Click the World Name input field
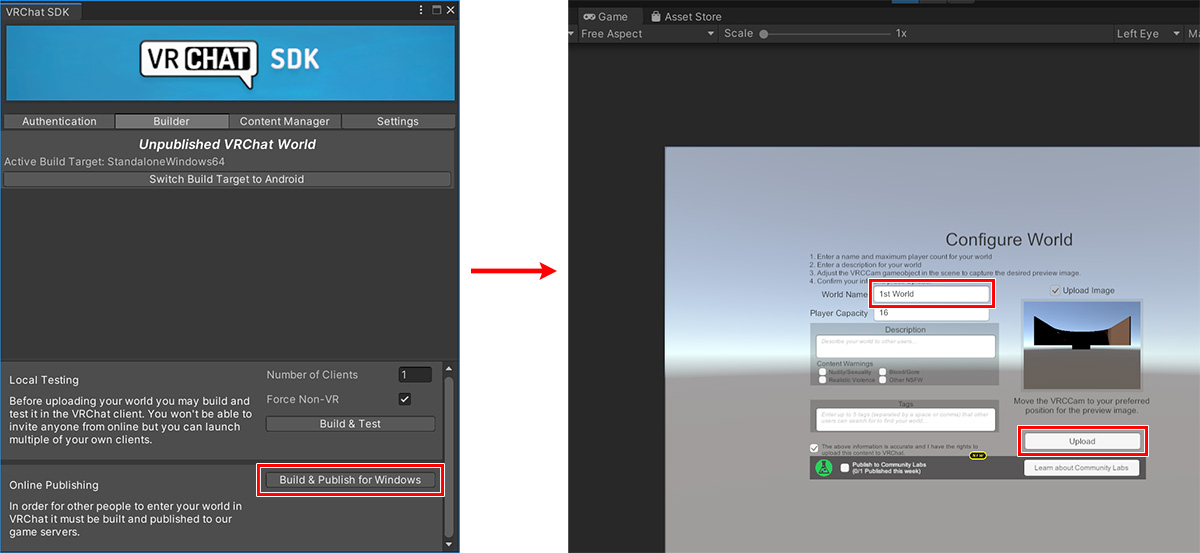Screen dimensions: 1200x553 pyautogui.click(x=932, y=294)
